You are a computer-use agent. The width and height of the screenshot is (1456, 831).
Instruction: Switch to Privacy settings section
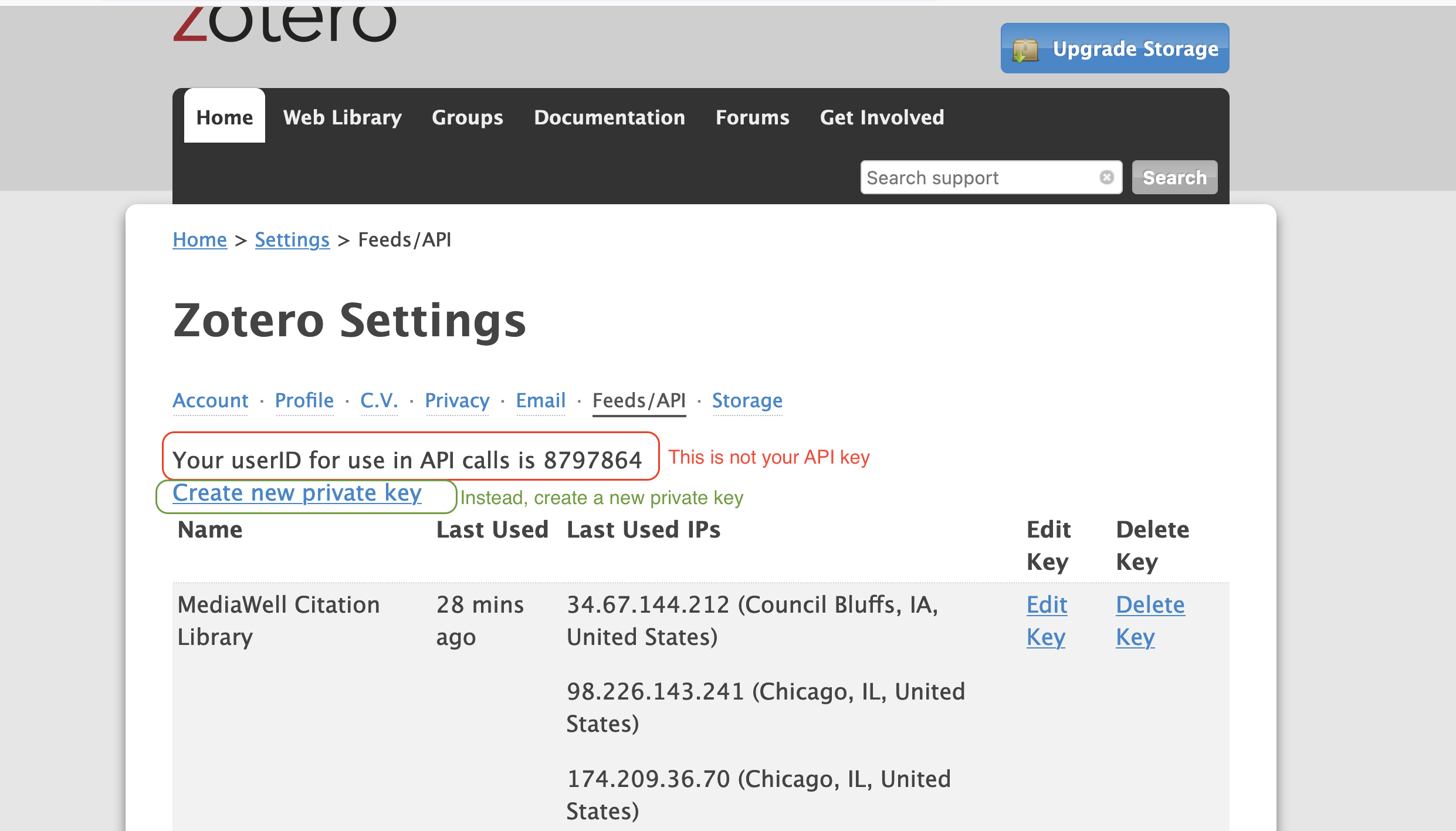[456, 400]
